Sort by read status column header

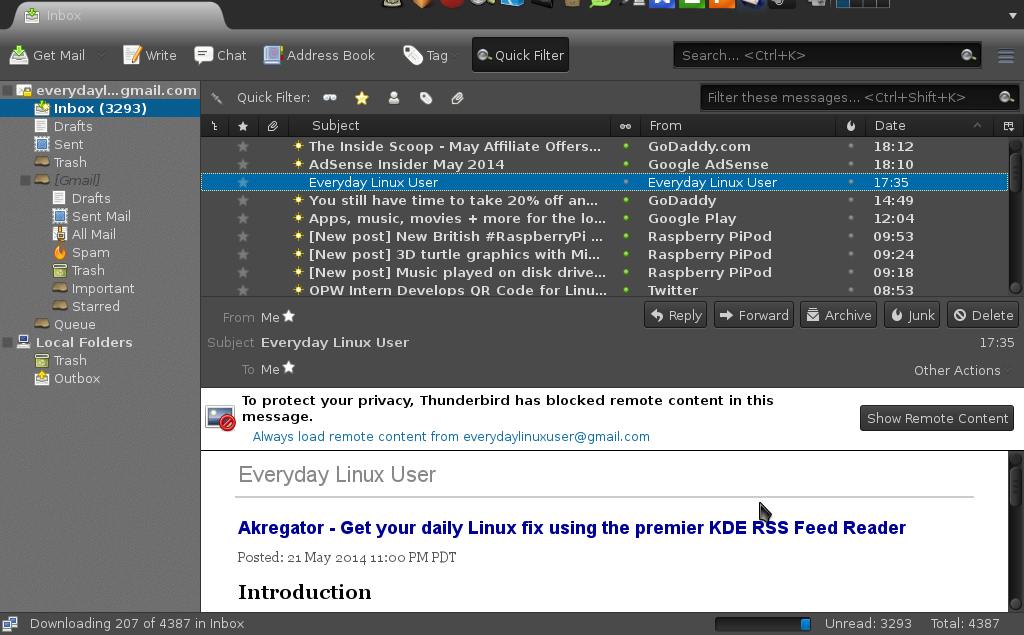click(625, 125)
